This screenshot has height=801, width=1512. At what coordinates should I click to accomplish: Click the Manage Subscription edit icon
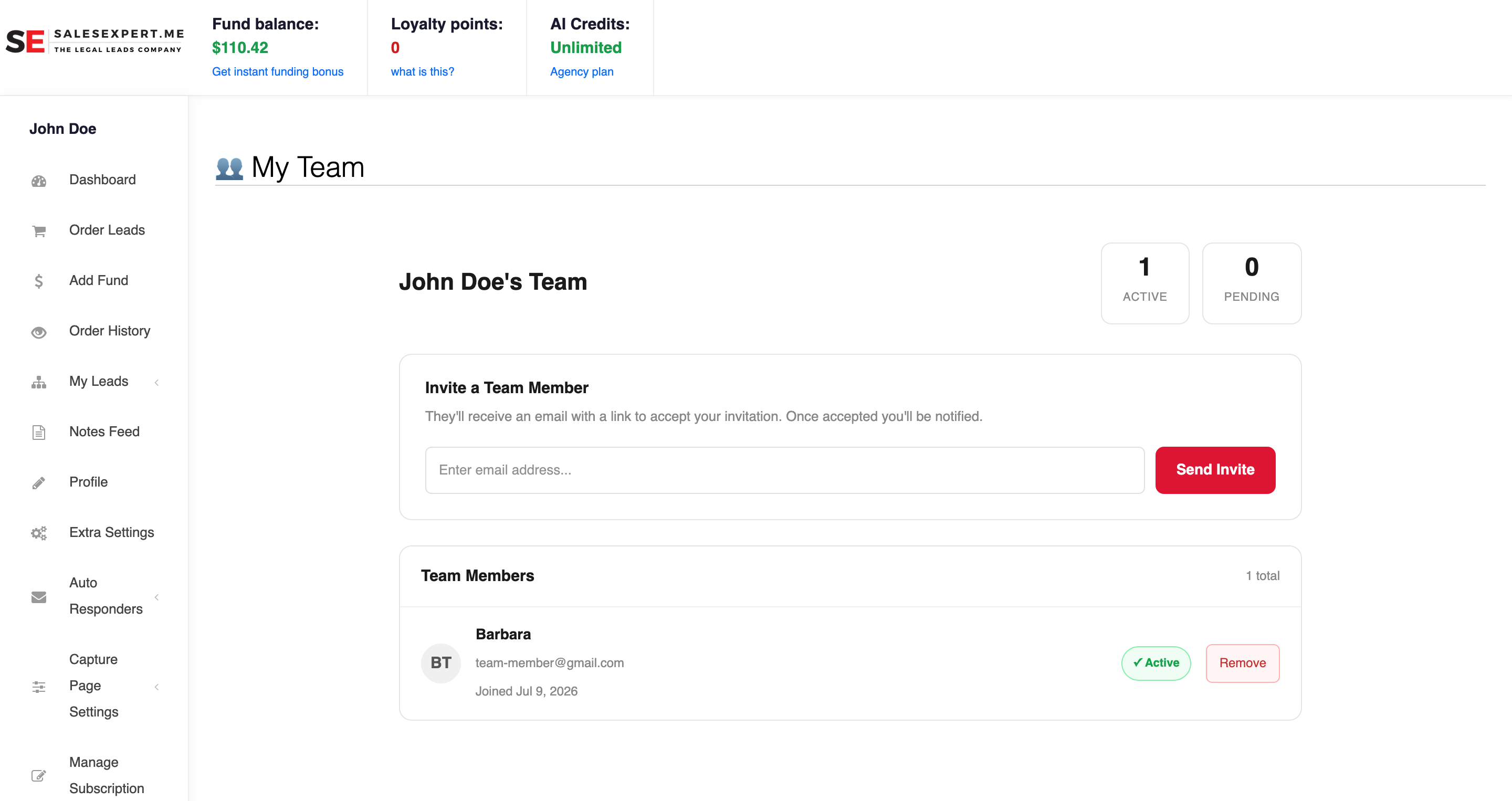click(39, 776)
